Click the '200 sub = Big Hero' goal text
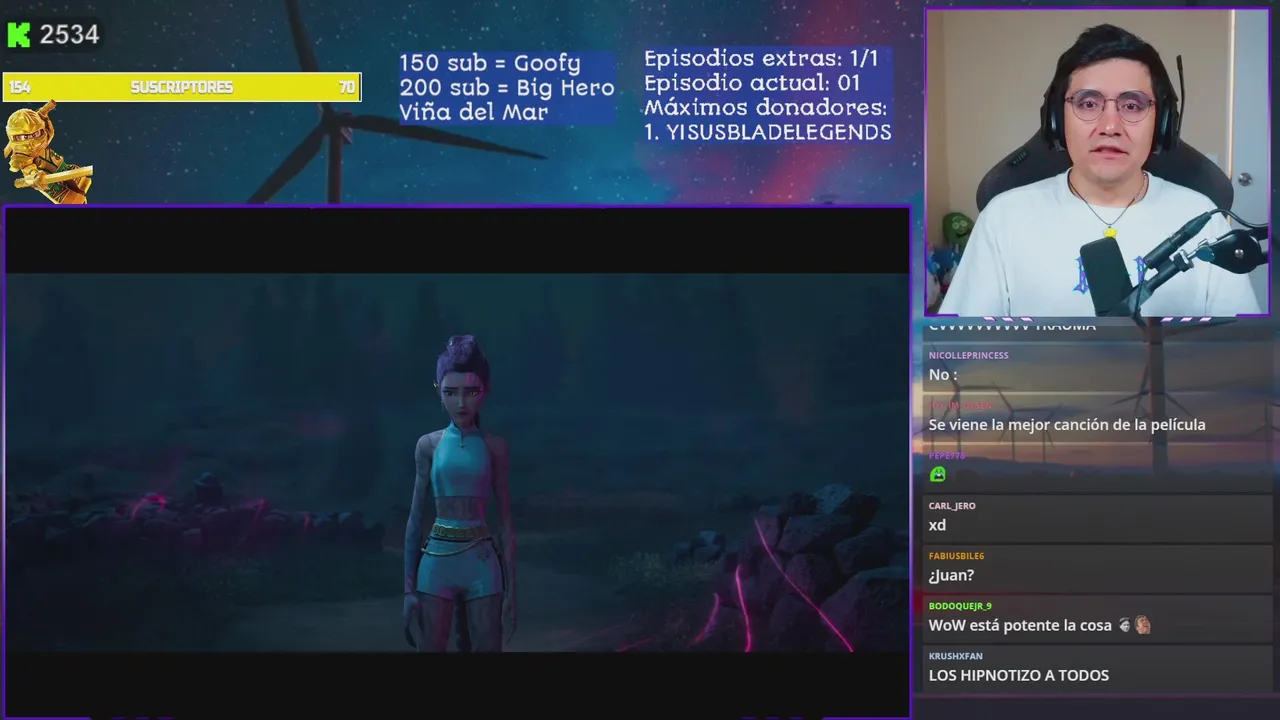 click(507, 88)
